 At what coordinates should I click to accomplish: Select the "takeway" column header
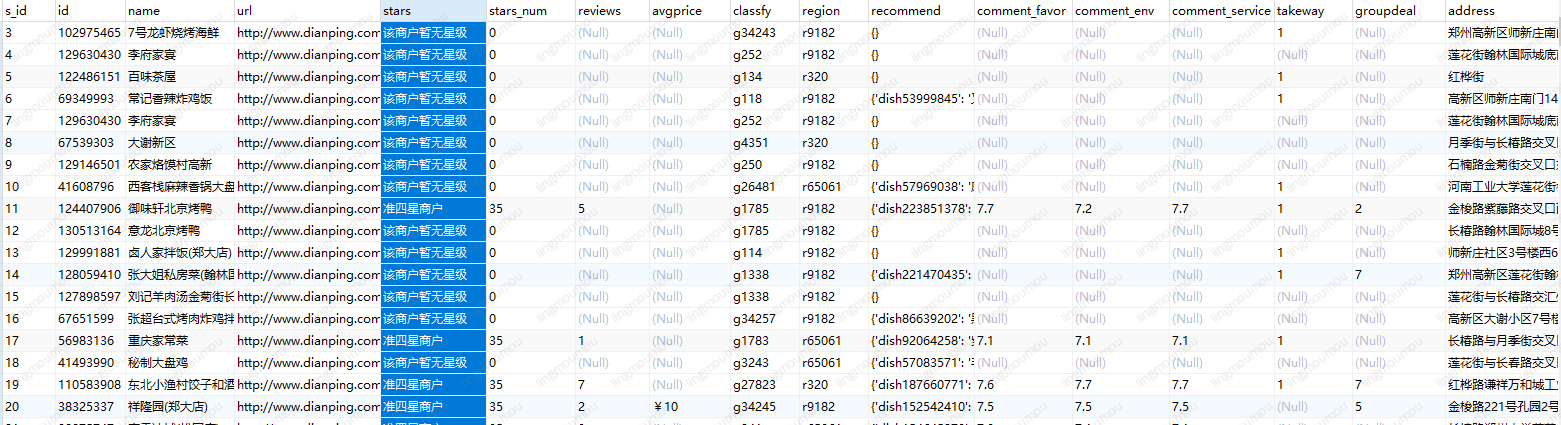[x=1310, y=11]
